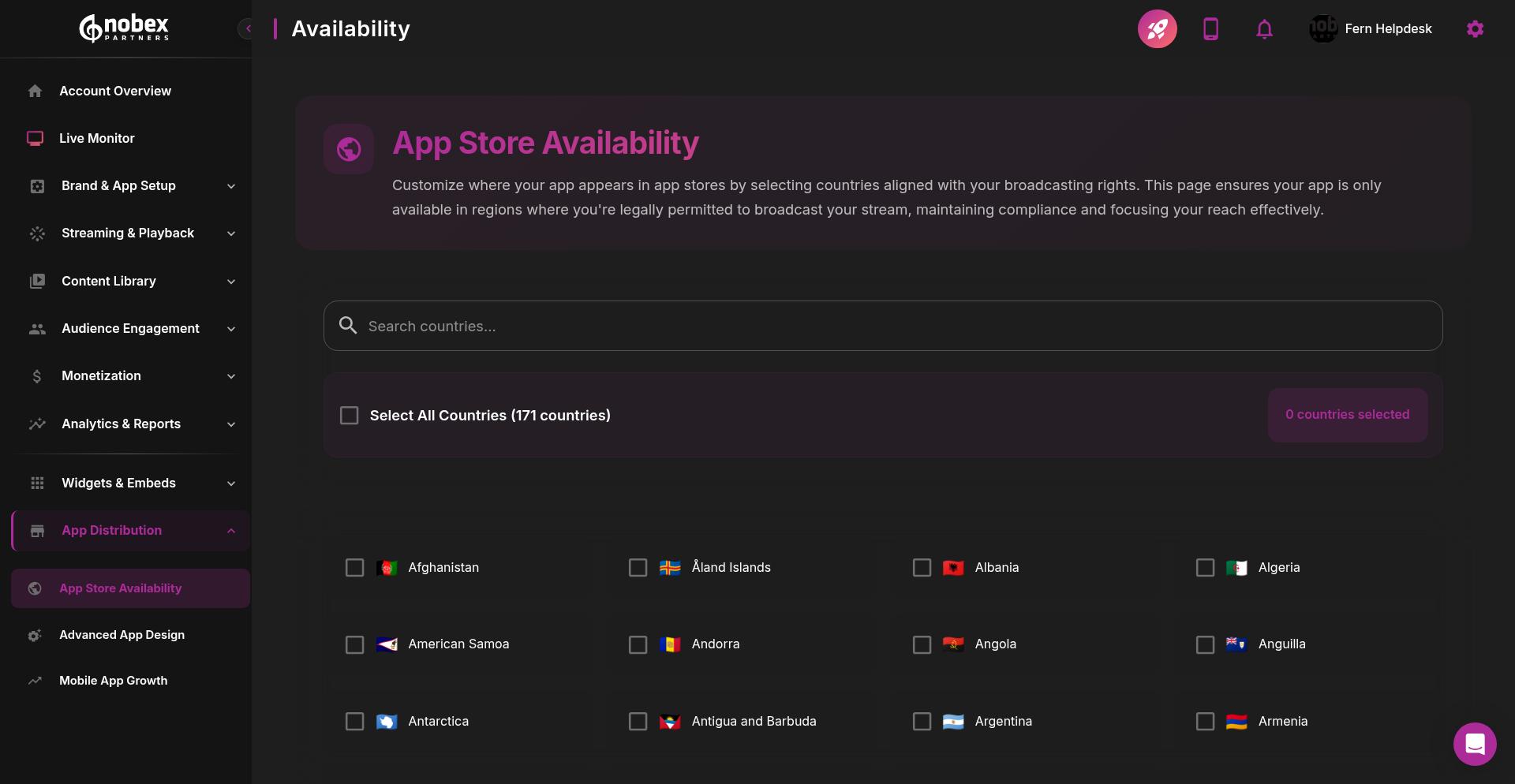The image size is (1515, 784).
Task: Expand the Monetization section
Action: [100, 376]
